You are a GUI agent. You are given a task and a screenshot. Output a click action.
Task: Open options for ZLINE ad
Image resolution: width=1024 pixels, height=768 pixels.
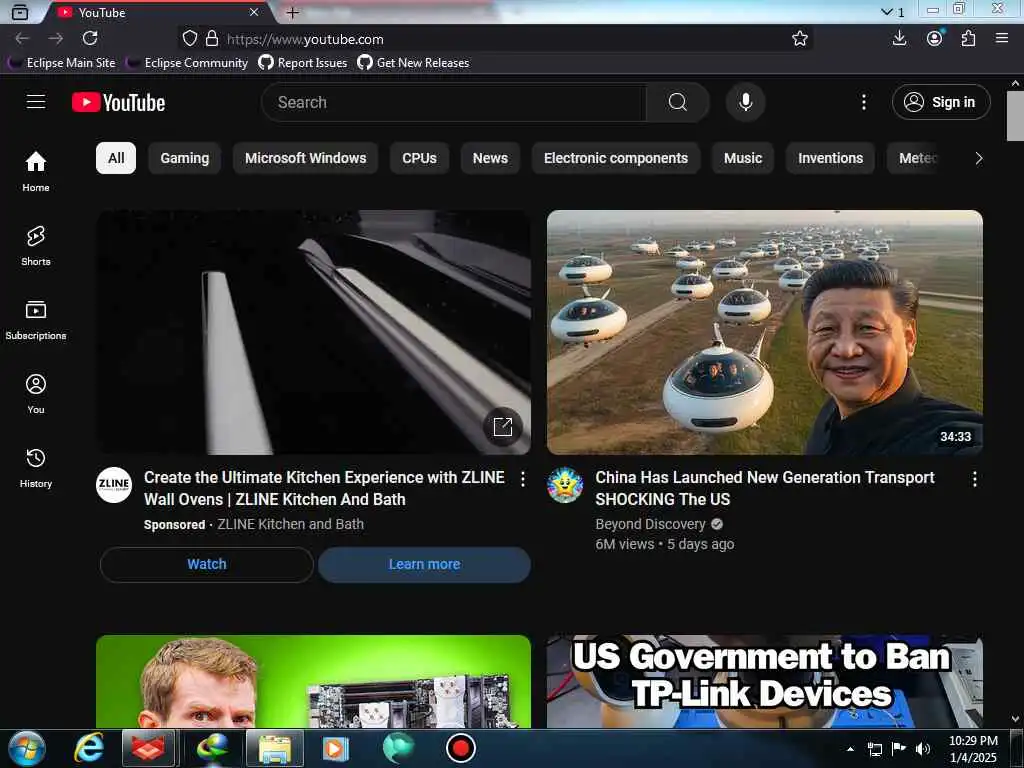point(522,479)
